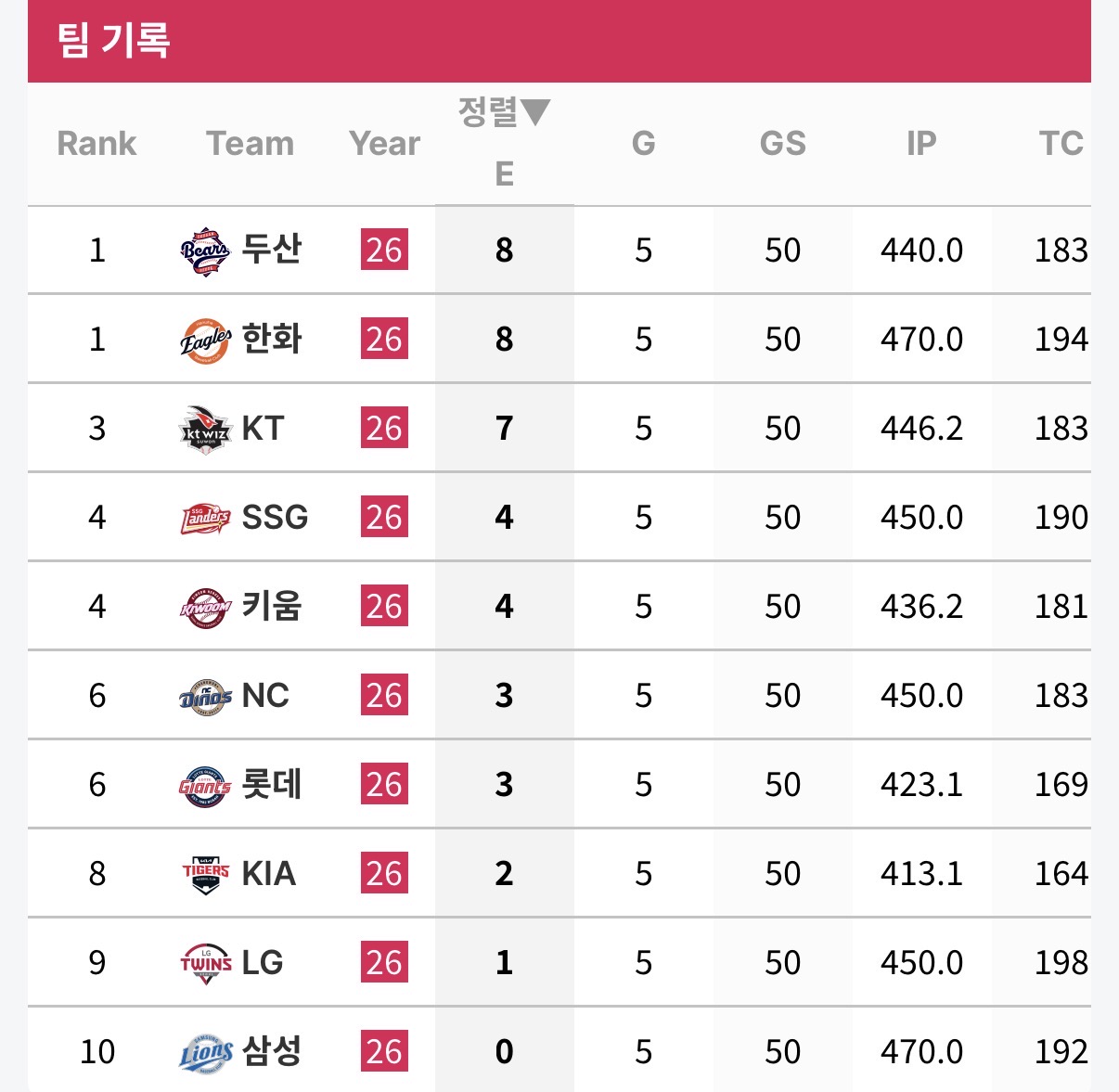Viewport: 1119px width, 1092px height.
Task: Open the 두산 team name link
Action: click(272, 250)
